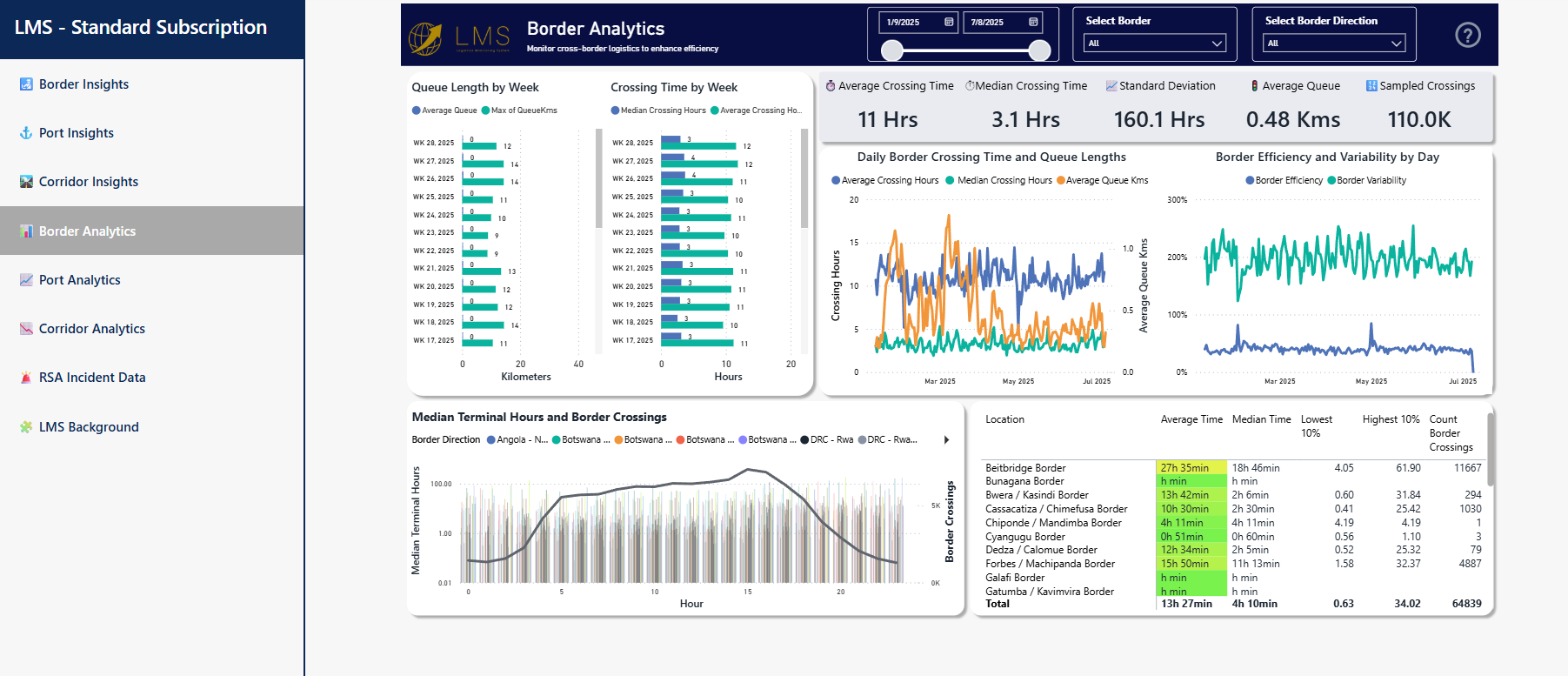Click the left date range slider handle
The height and width of the screenshot is (676, 1568).
892,50
